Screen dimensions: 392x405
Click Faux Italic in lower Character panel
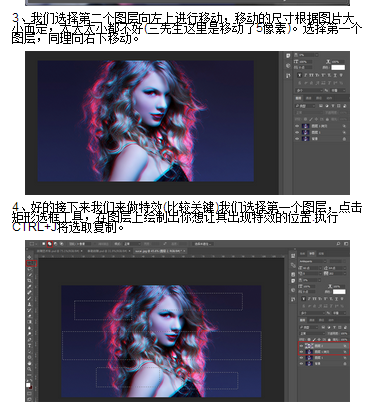pyautogui.click(x=309, y=299)
